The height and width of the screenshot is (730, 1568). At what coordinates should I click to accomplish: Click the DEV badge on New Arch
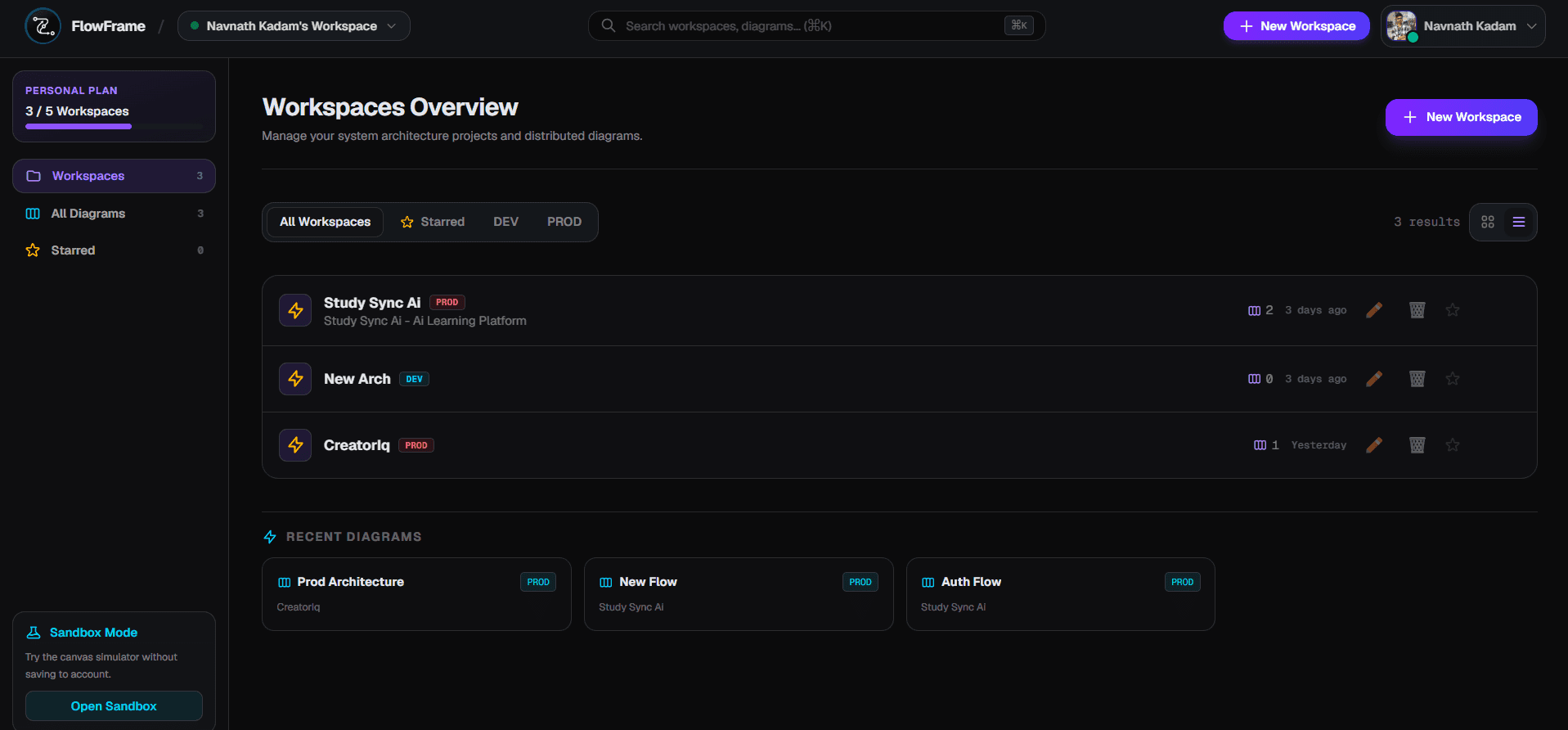(415, 379)
